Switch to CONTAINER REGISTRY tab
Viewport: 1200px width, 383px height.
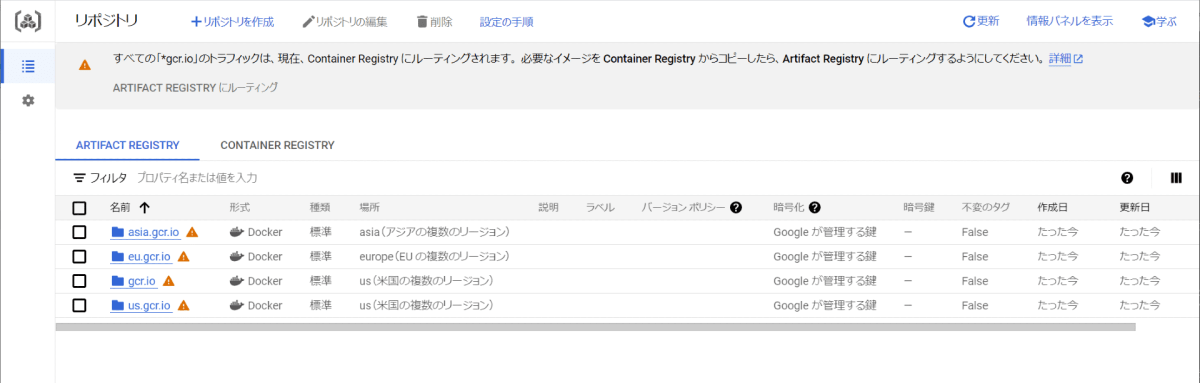277,145
